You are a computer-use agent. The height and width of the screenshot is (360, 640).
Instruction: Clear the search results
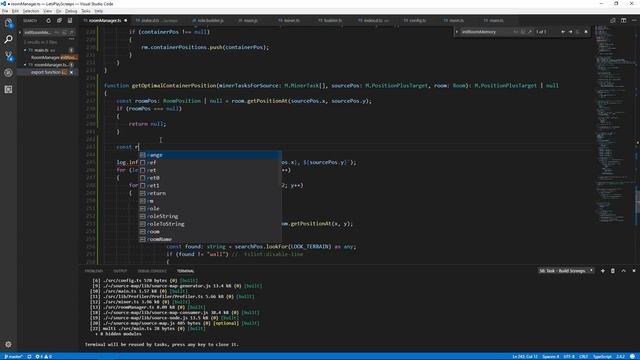(70, 20)
